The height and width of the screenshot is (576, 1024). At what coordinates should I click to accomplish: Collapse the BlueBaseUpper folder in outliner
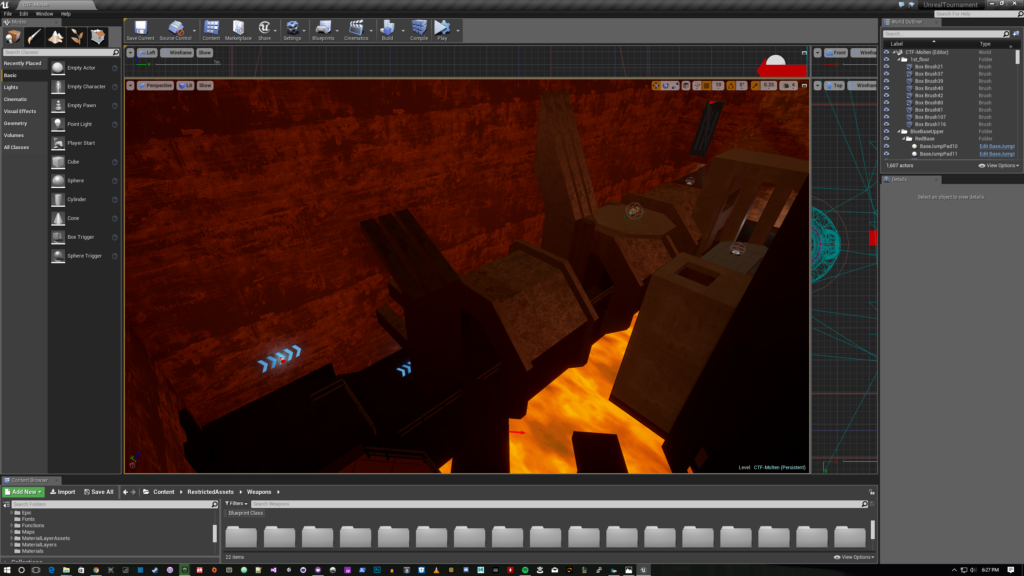(x=899, y=131)
